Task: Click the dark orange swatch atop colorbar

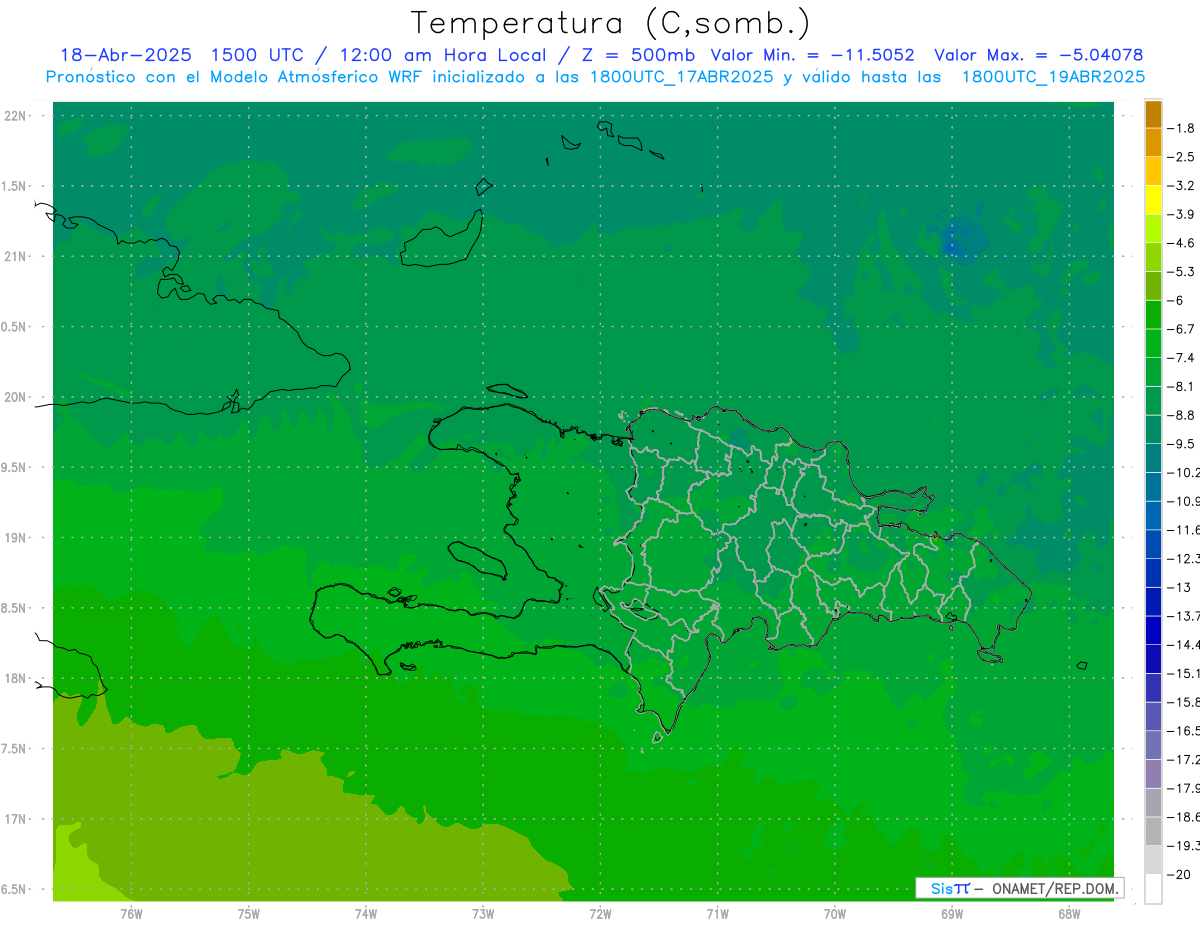Action: (x=1153, y=114)
